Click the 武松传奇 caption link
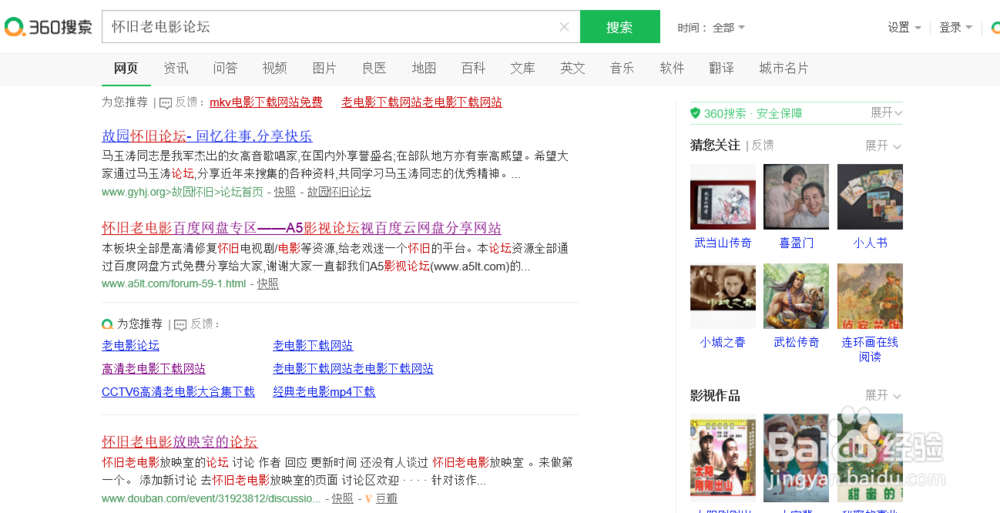This screenshot has height=513, width=1000. [797, 343]
